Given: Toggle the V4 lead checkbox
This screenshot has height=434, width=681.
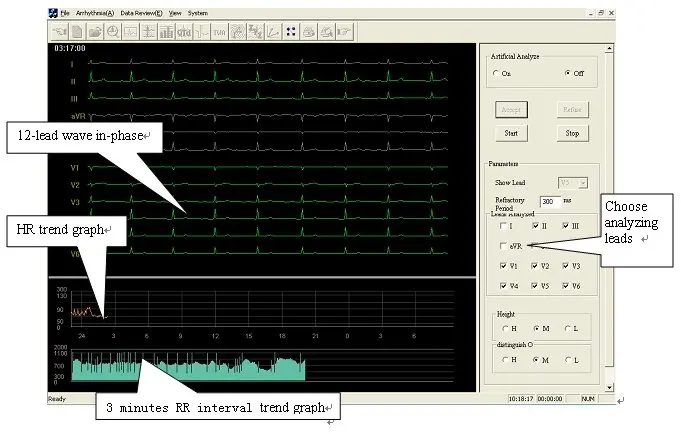Looking at the screenshot, I should 503,286.
